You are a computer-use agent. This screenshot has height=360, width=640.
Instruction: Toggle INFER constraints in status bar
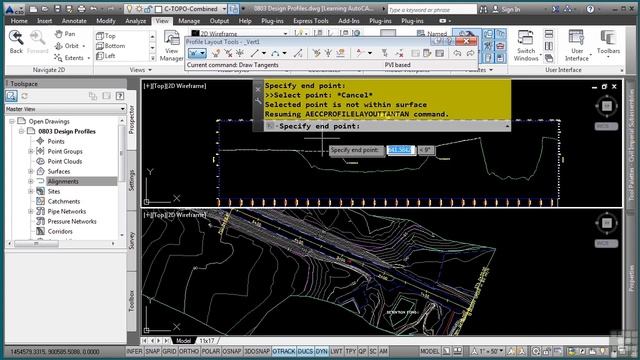pyautogui.click(x=134, y=351)
